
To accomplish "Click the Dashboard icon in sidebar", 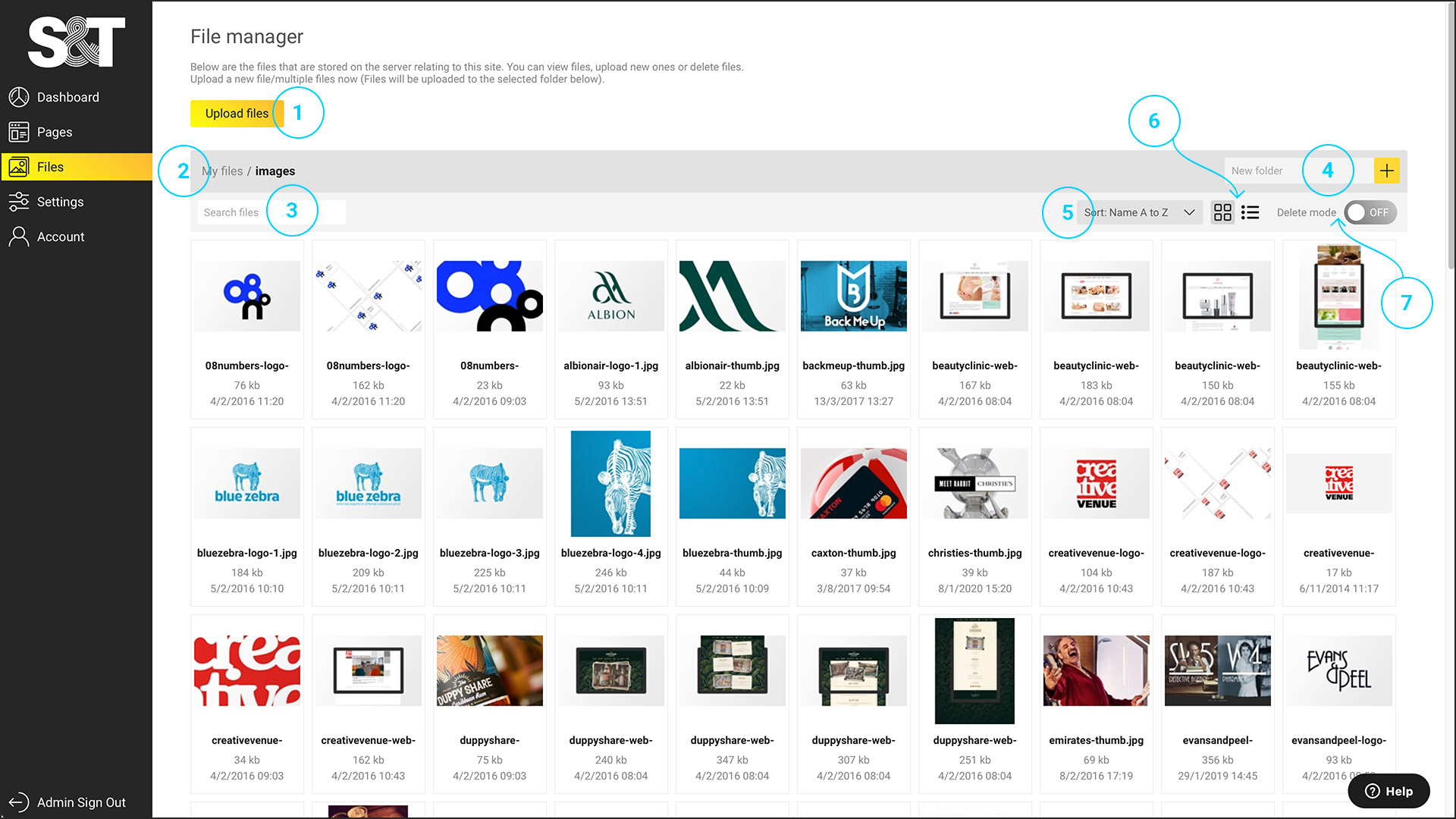I will pyautogui.click(x=19, y=97).
